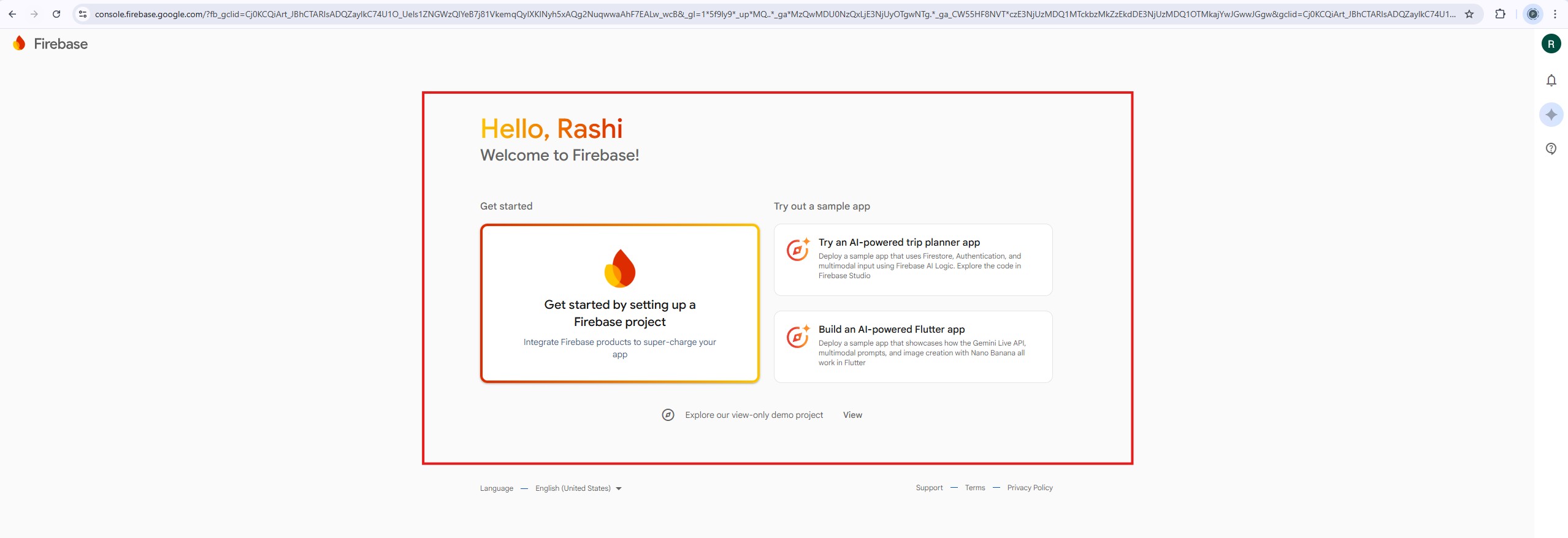
Task: Click the Firebase flame logo in header
Action: coord(20,44)
